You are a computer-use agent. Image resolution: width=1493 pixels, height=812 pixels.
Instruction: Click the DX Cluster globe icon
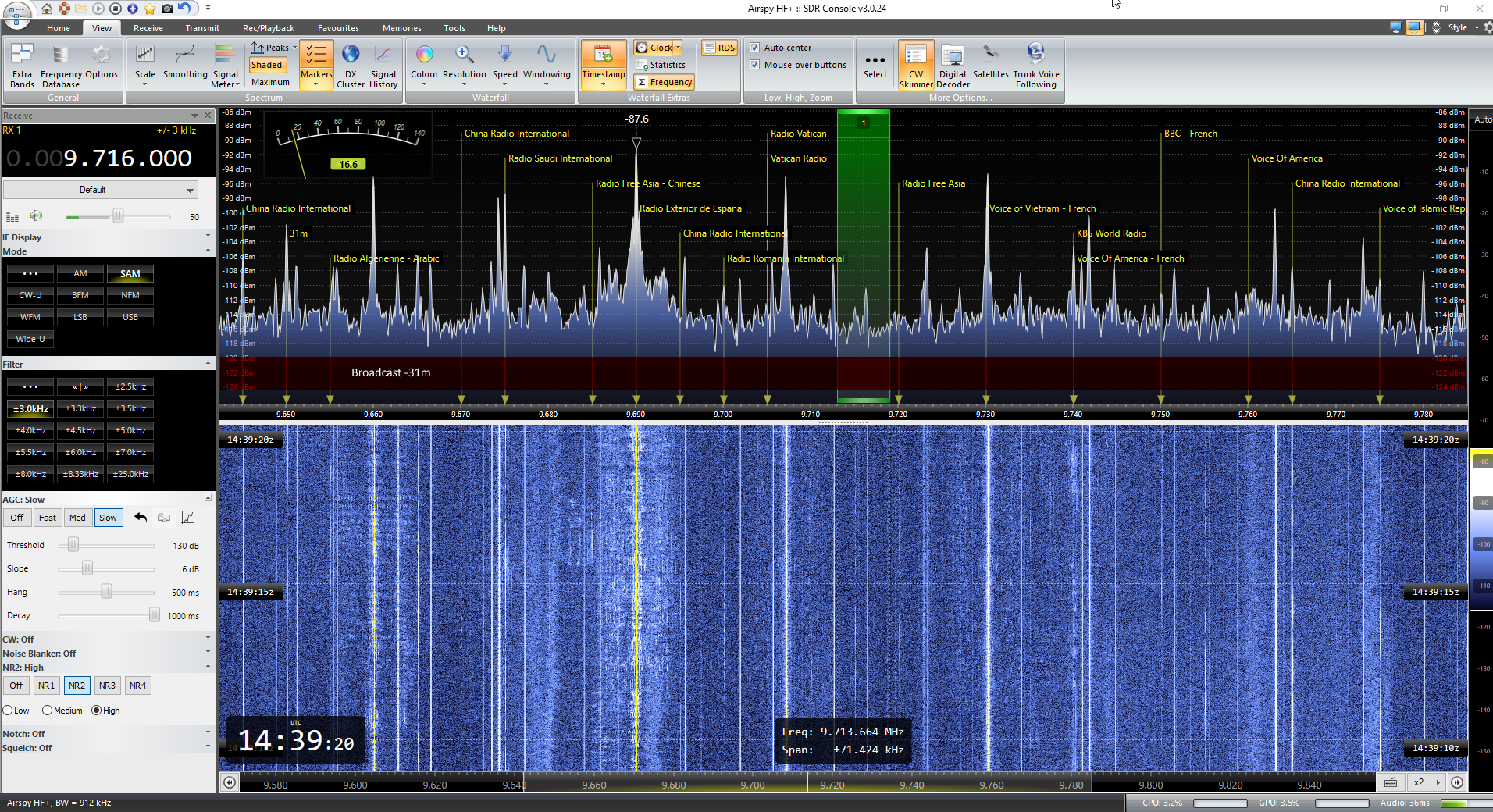[351, 66]
